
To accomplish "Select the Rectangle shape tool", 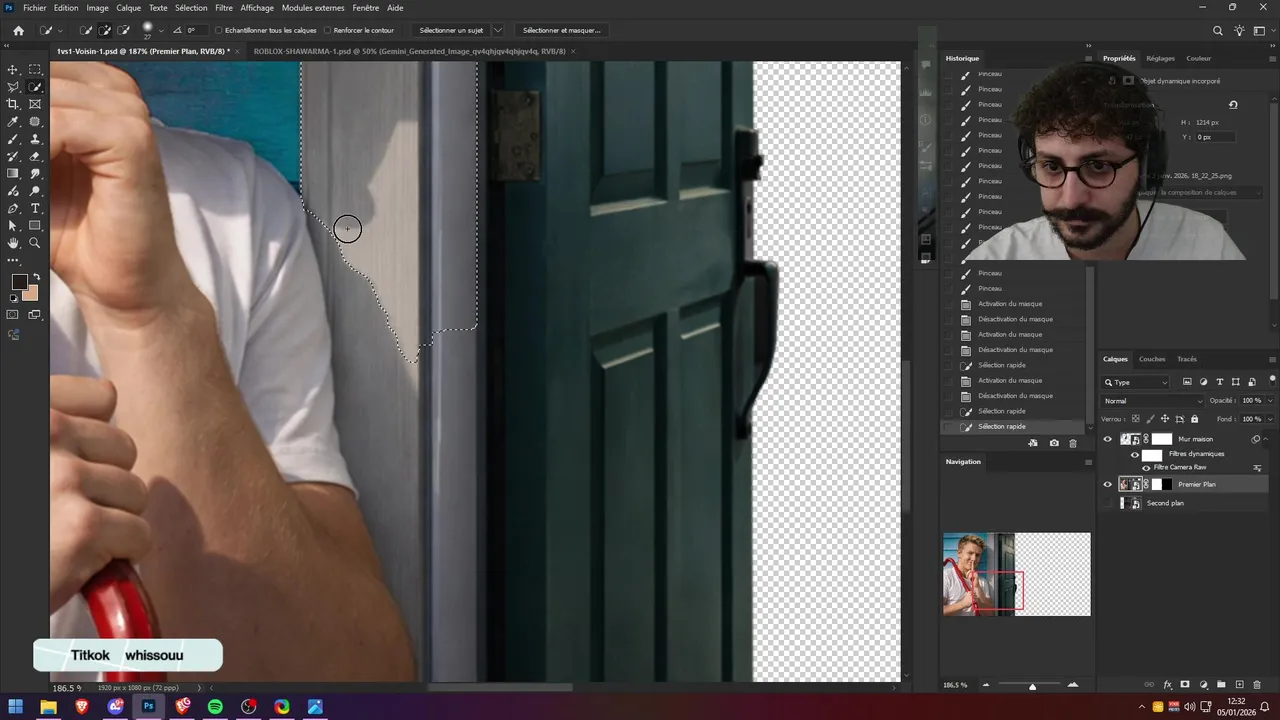I will coord(35,226).
